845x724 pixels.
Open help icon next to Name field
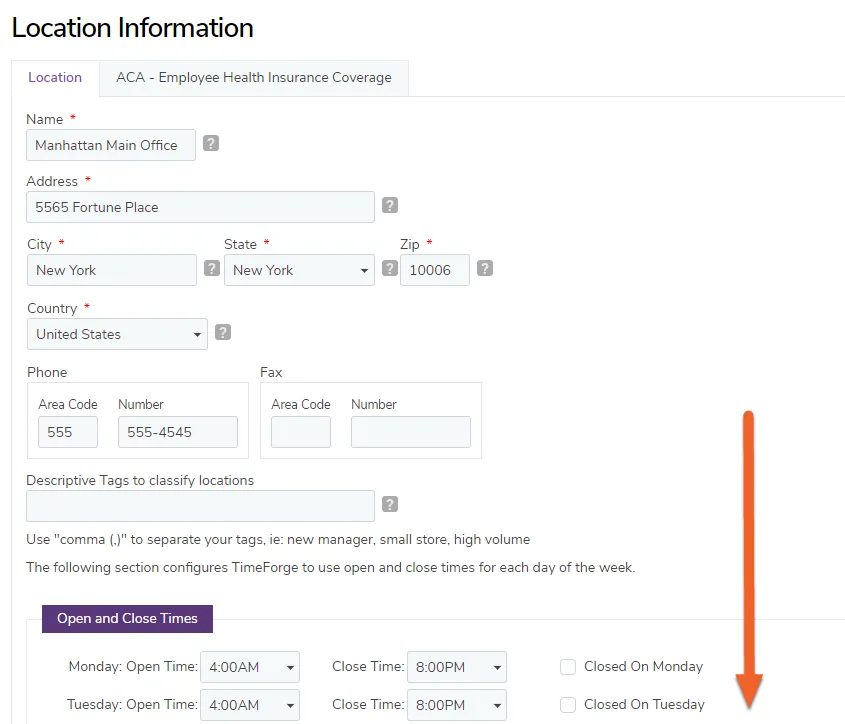tap(211, 143)
